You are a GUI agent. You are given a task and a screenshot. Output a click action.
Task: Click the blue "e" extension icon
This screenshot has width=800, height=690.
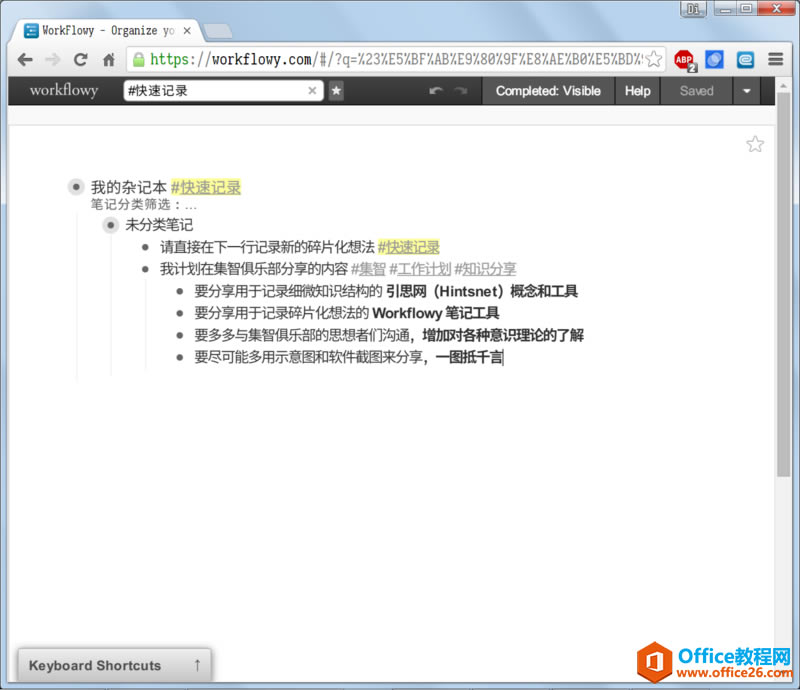pyautogui.click(x=745, y=60)
